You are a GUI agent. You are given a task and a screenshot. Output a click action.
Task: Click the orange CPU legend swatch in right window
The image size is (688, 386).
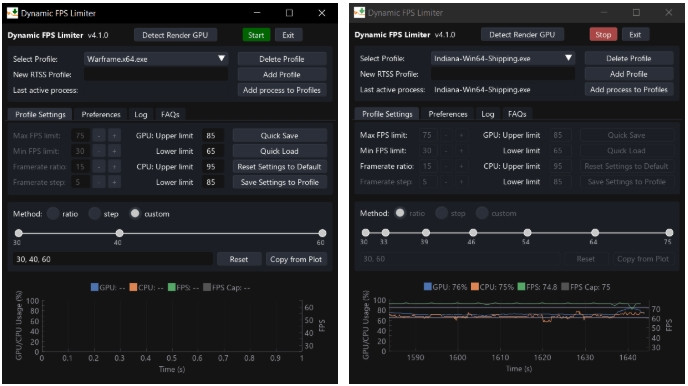475,287
